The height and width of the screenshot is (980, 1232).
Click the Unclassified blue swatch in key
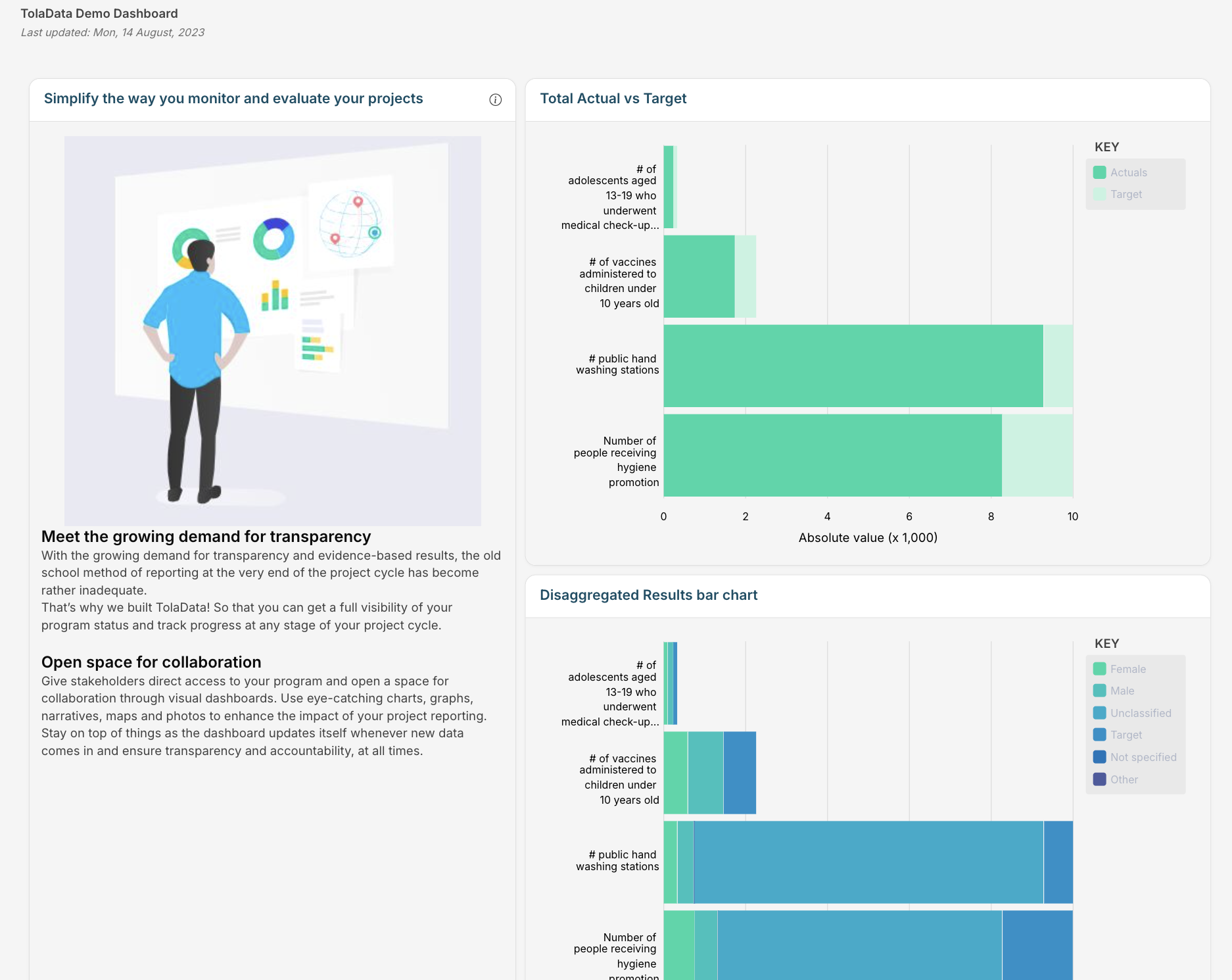pyautogui.click(x=1099, y=713)
